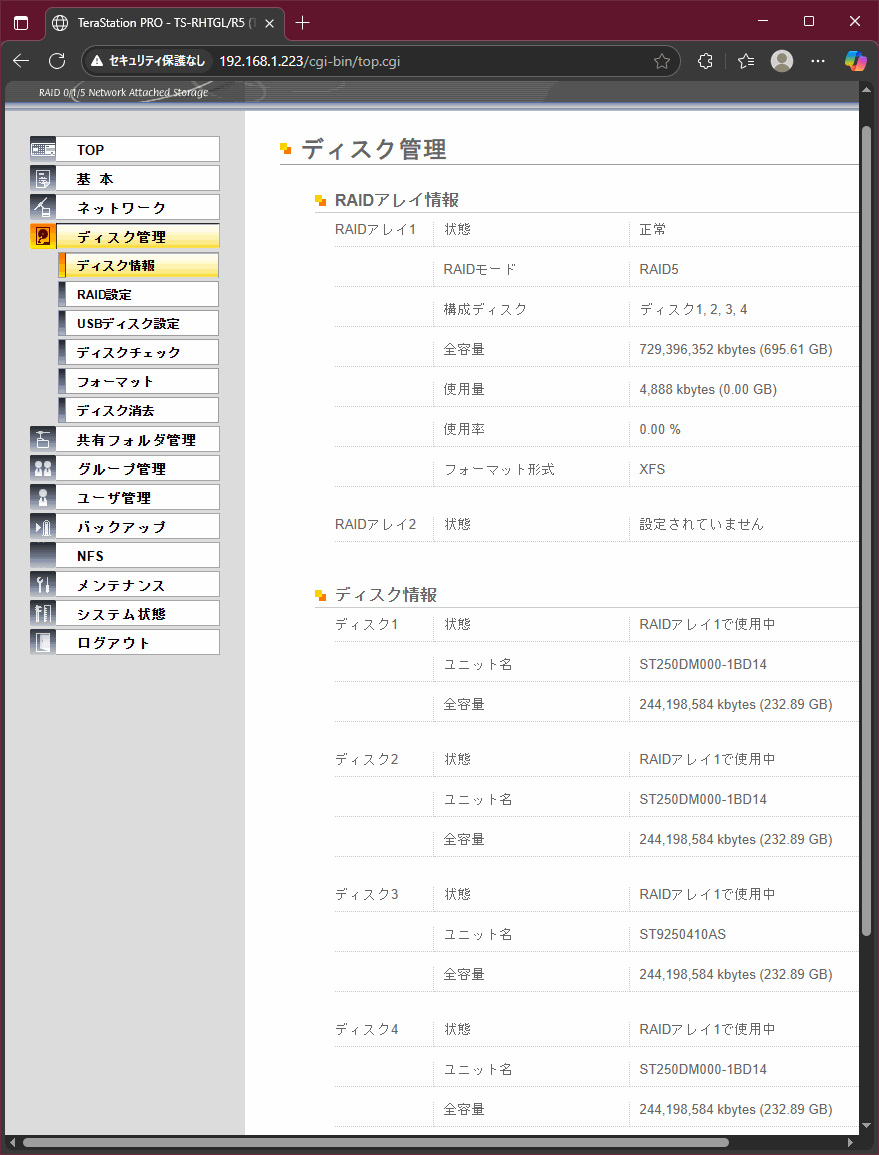Screen dimensions: 879x1155
Task: Select the USBディスク設定 submenu item
Action: point(138,324)
